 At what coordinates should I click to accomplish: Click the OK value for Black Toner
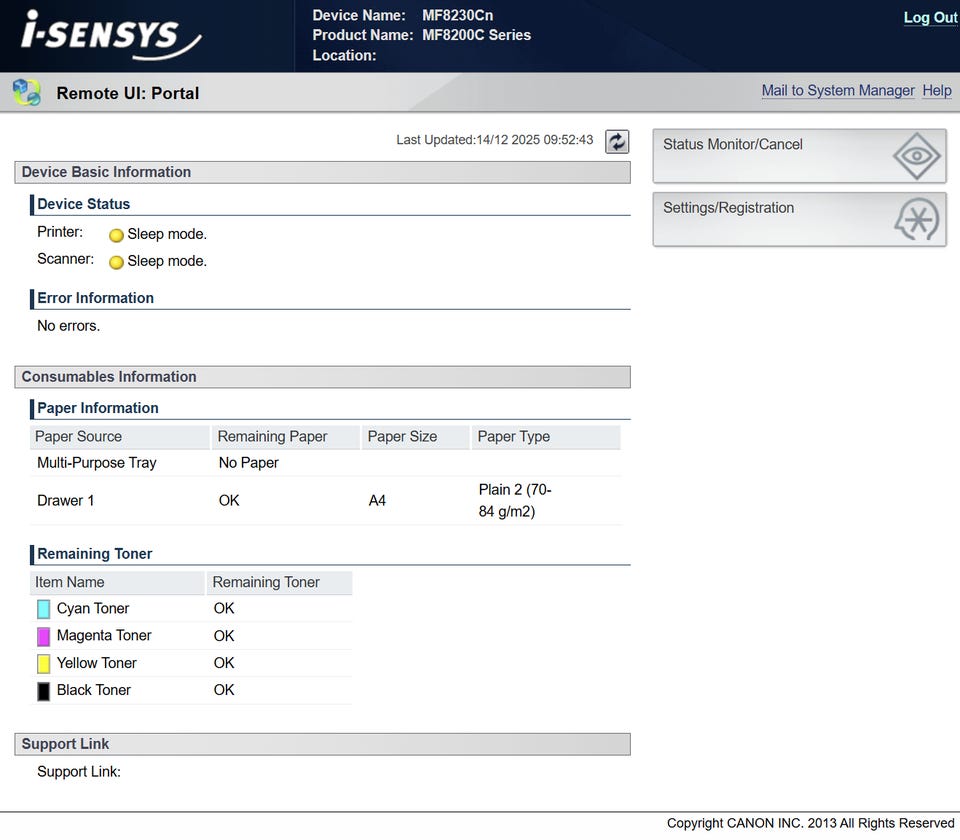[224, 691]
